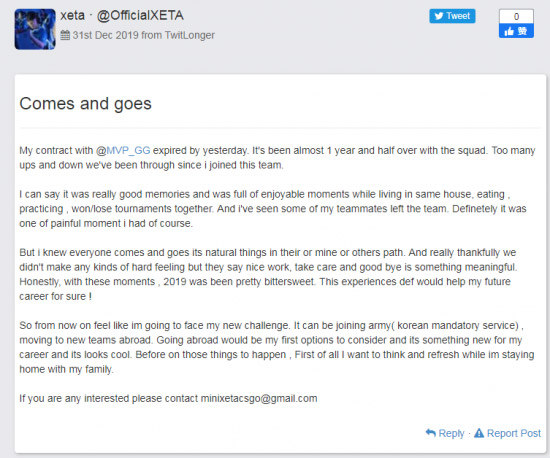The height and width of the screenshot is (458, 550).
Task: Open the @MVP_GG mention link
Action: (123, 150)
